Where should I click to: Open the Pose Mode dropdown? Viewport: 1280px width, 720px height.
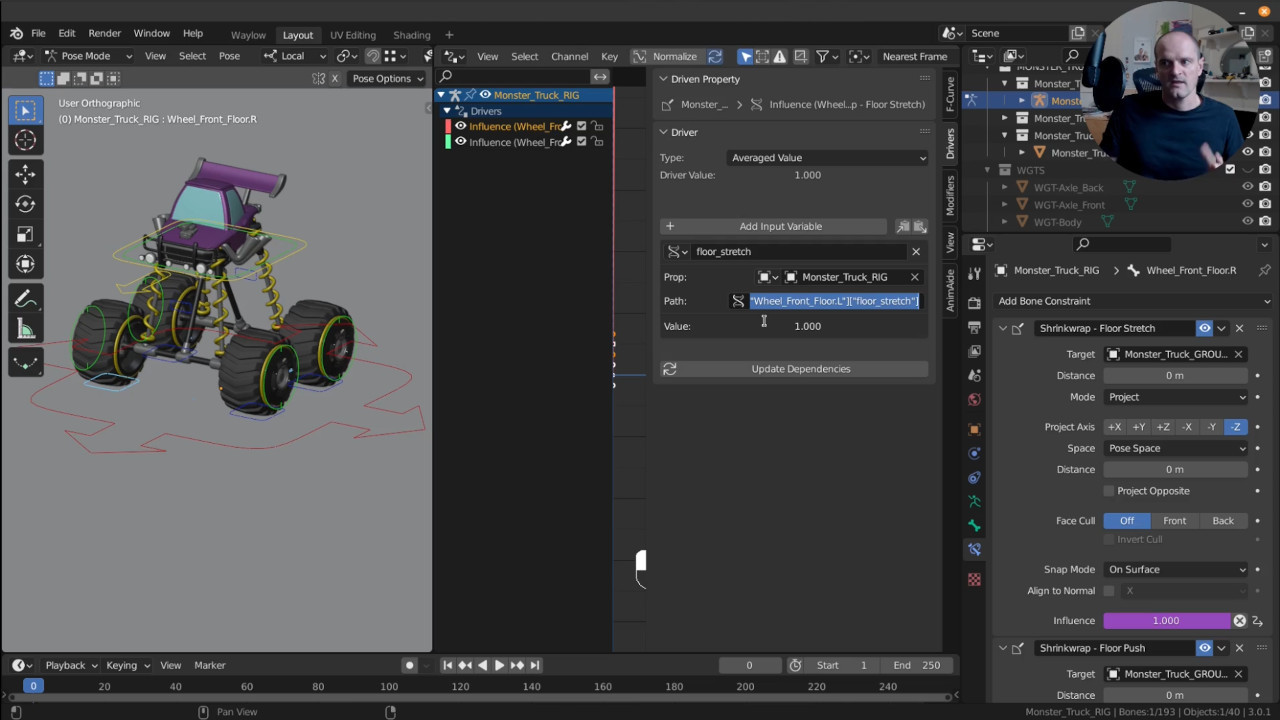click(x=89, y=56)
